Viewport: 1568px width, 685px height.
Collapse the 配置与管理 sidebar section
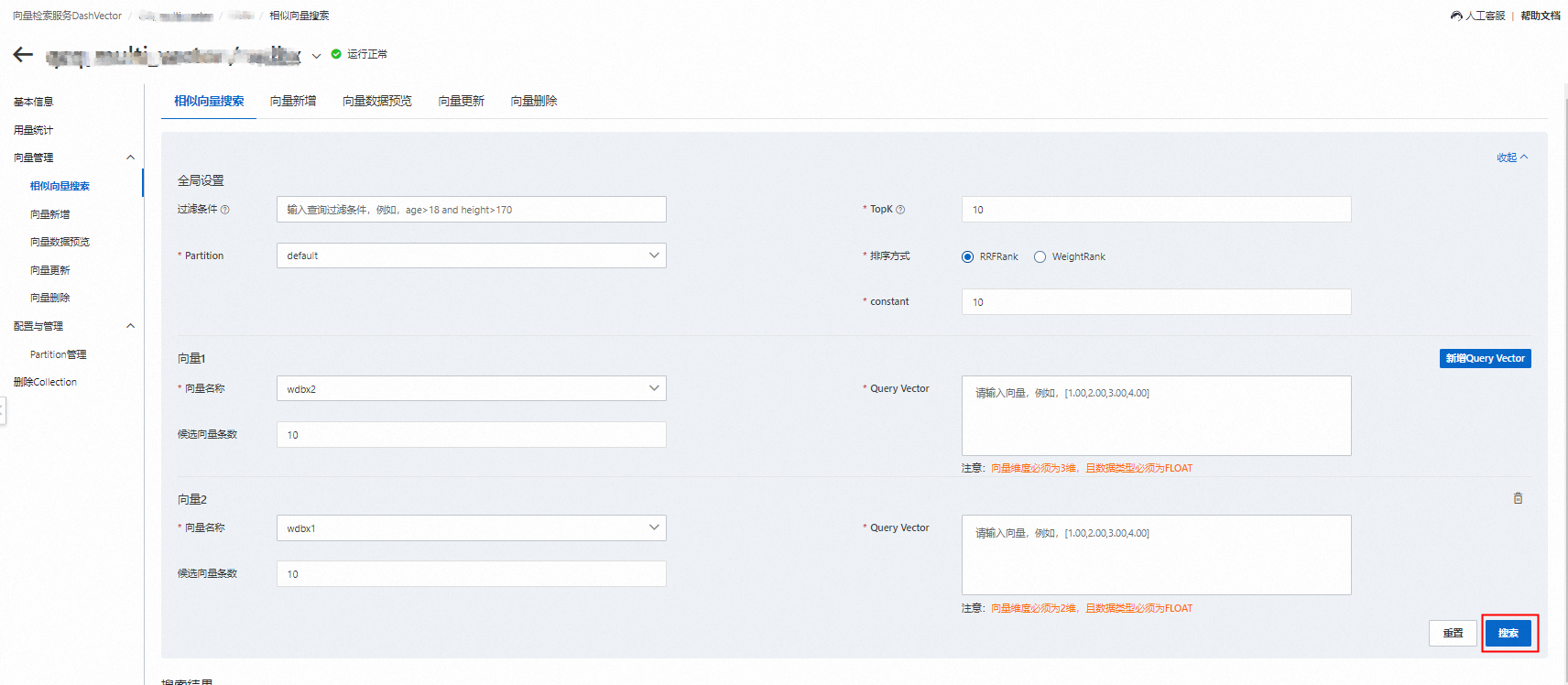tap(130, 326)
